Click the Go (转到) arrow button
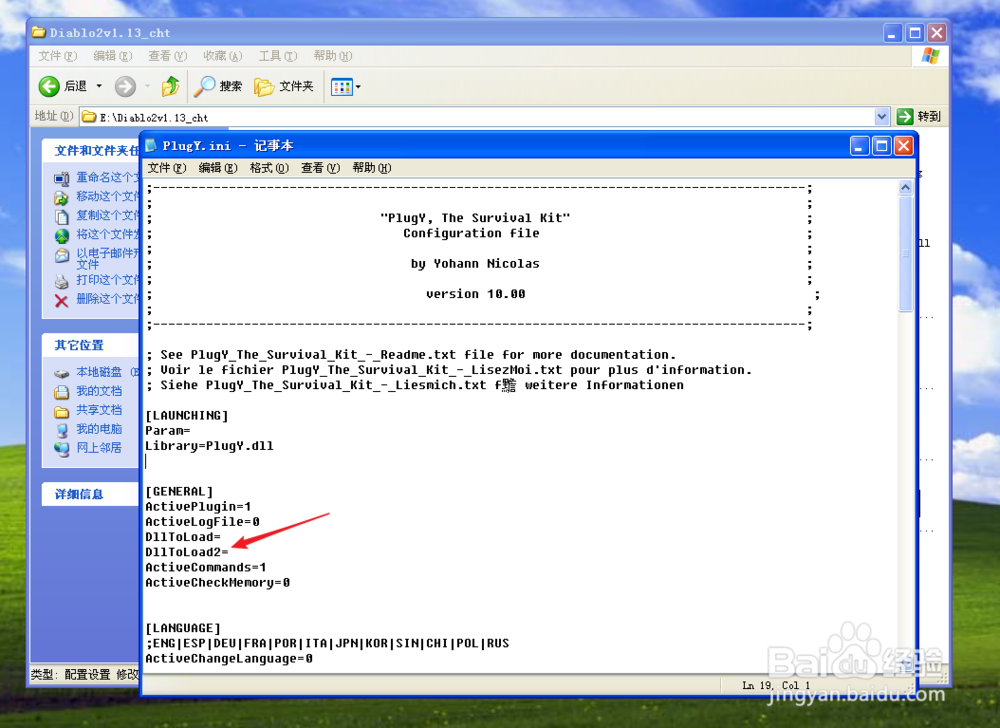 click(x=904, y=116)
